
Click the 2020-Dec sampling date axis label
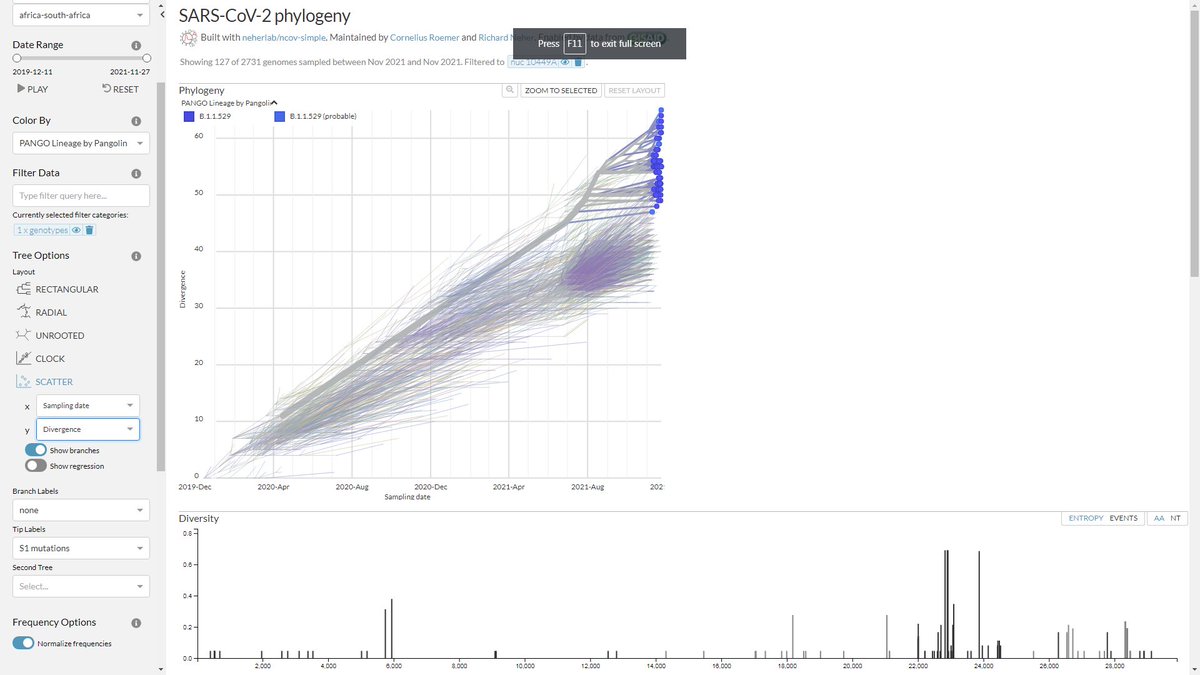coord(430,485)
